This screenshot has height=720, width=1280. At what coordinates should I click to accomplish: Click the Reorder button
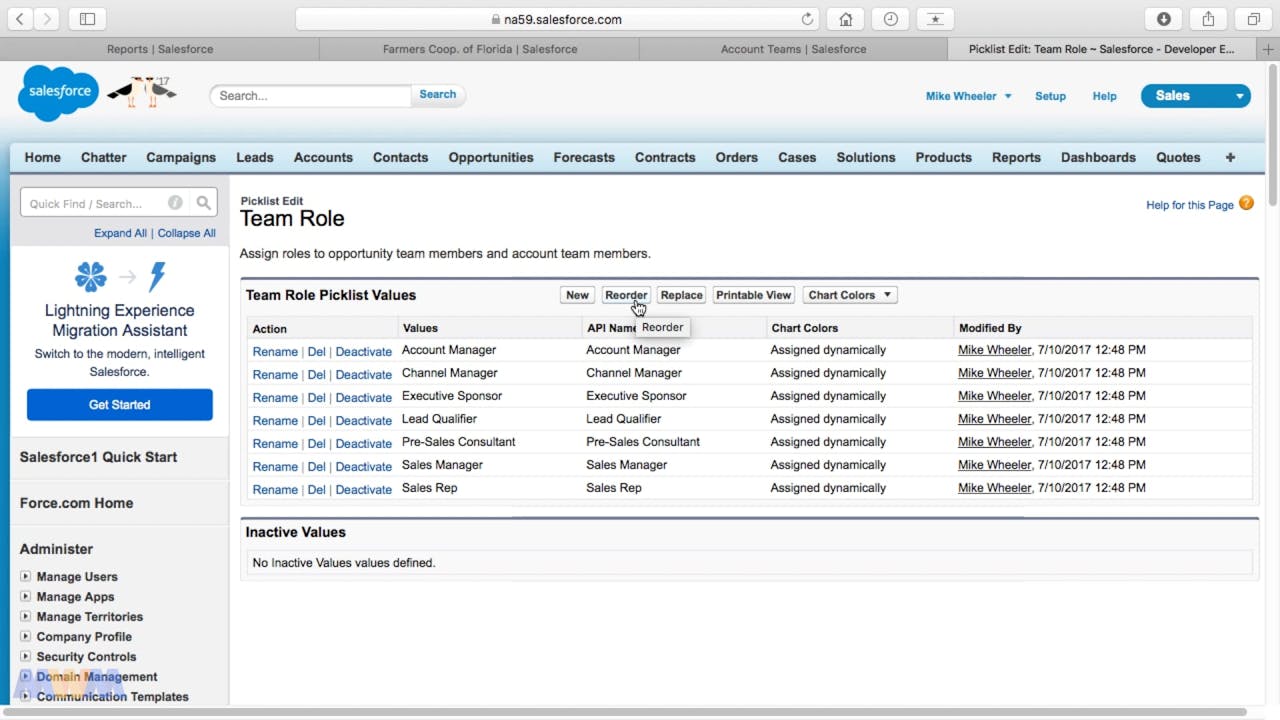626,295
